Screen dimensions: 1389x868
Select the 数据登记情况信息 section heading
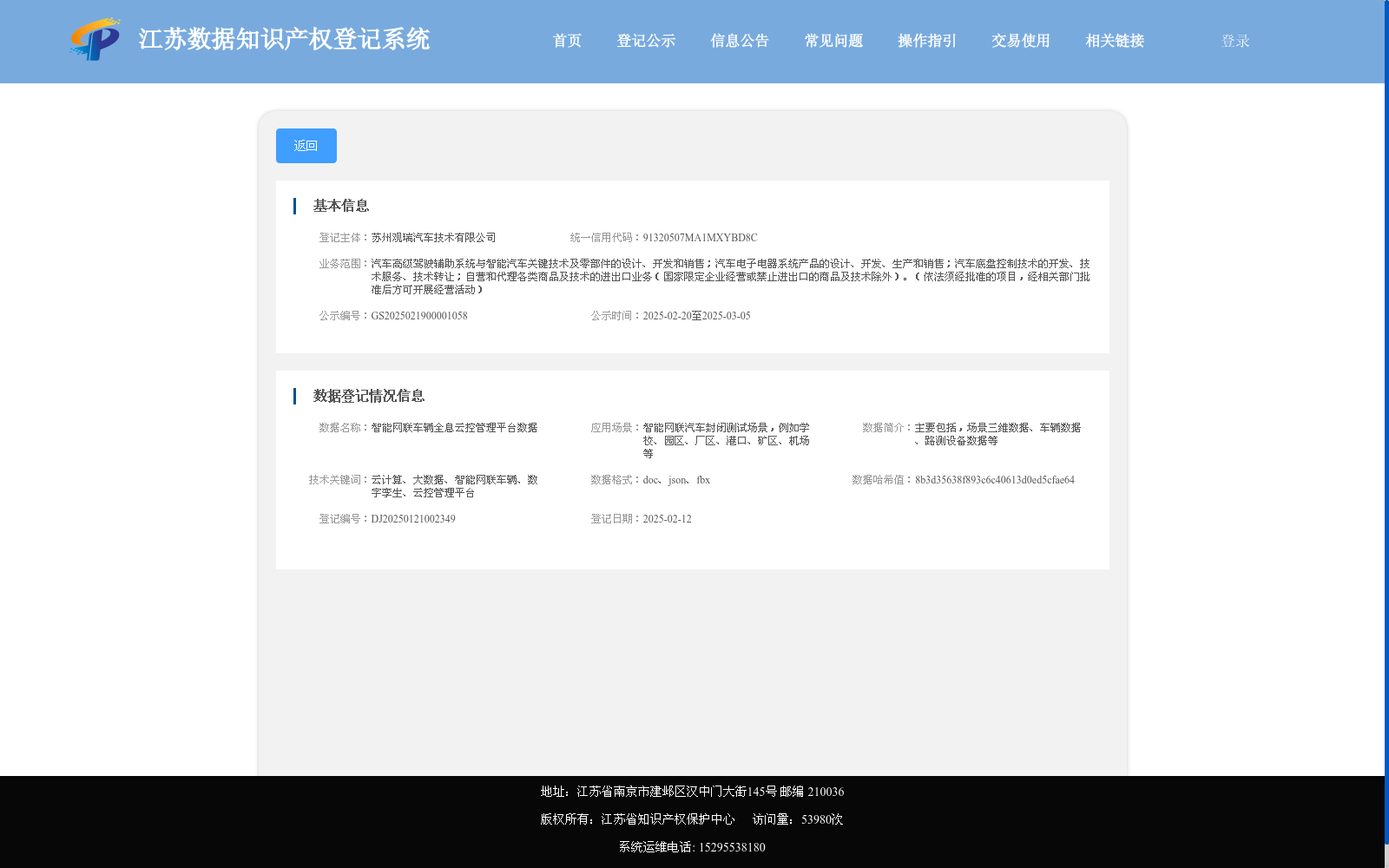369,396
